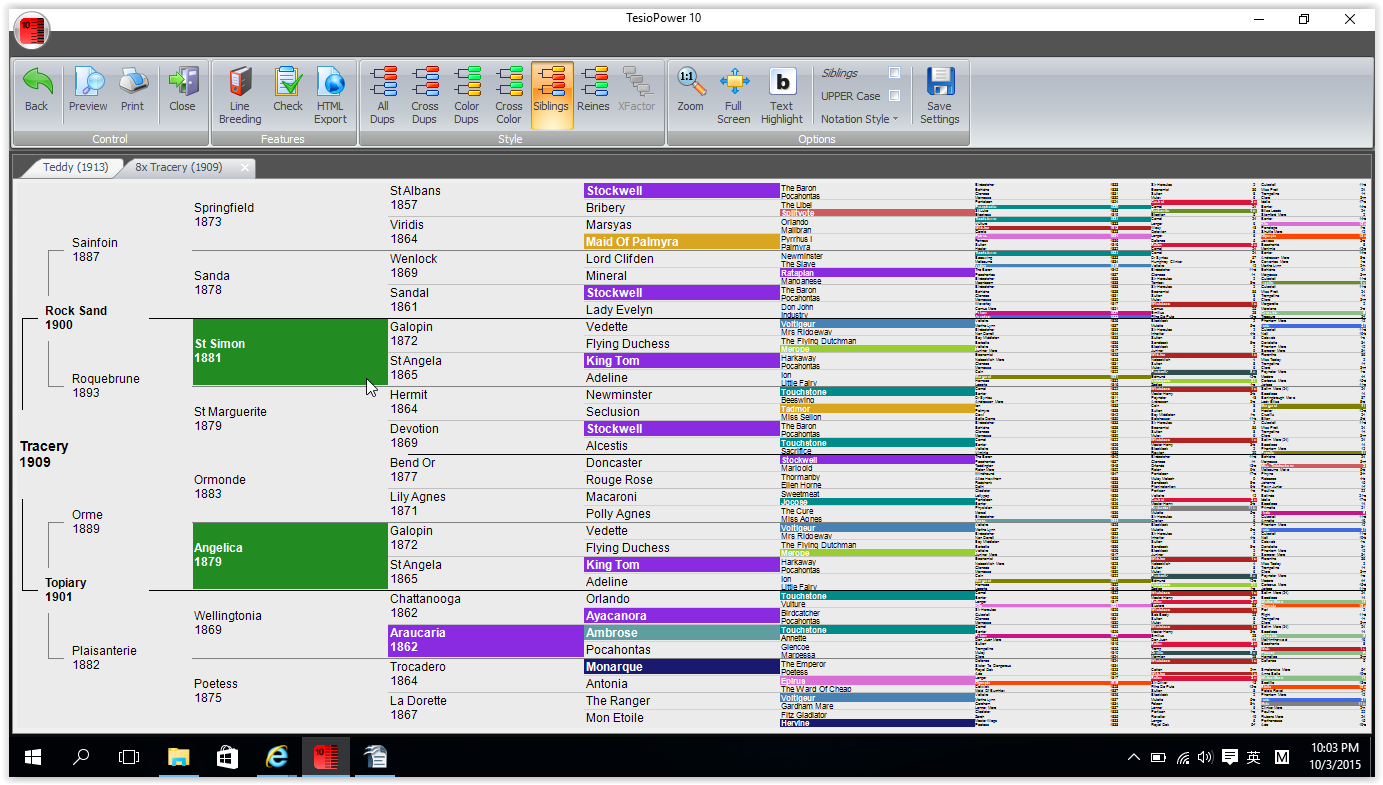Expand the Notation Style dropdown
This screenshot has width=1383, height=785.
[x=860, y=119]
